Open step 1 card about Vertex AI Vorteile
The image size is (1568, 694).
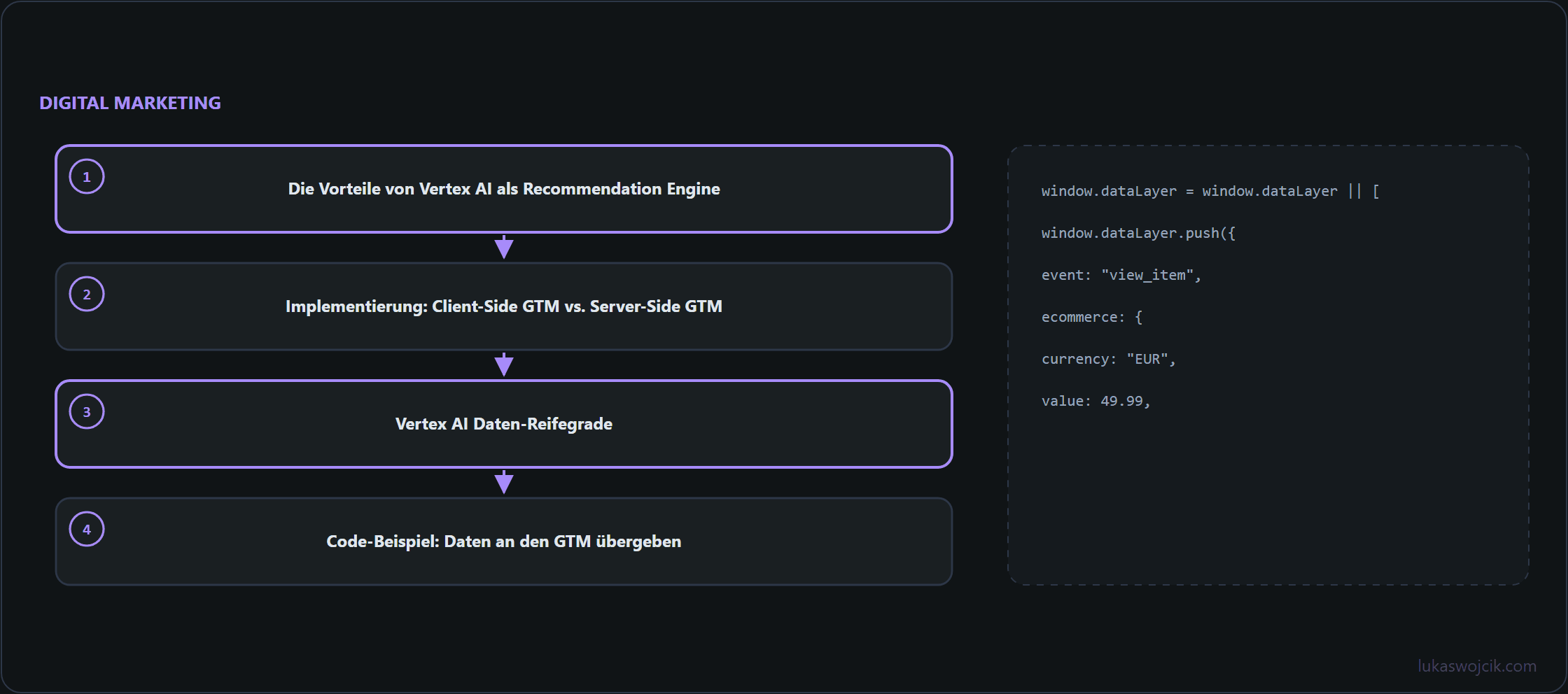coord(504,189)
